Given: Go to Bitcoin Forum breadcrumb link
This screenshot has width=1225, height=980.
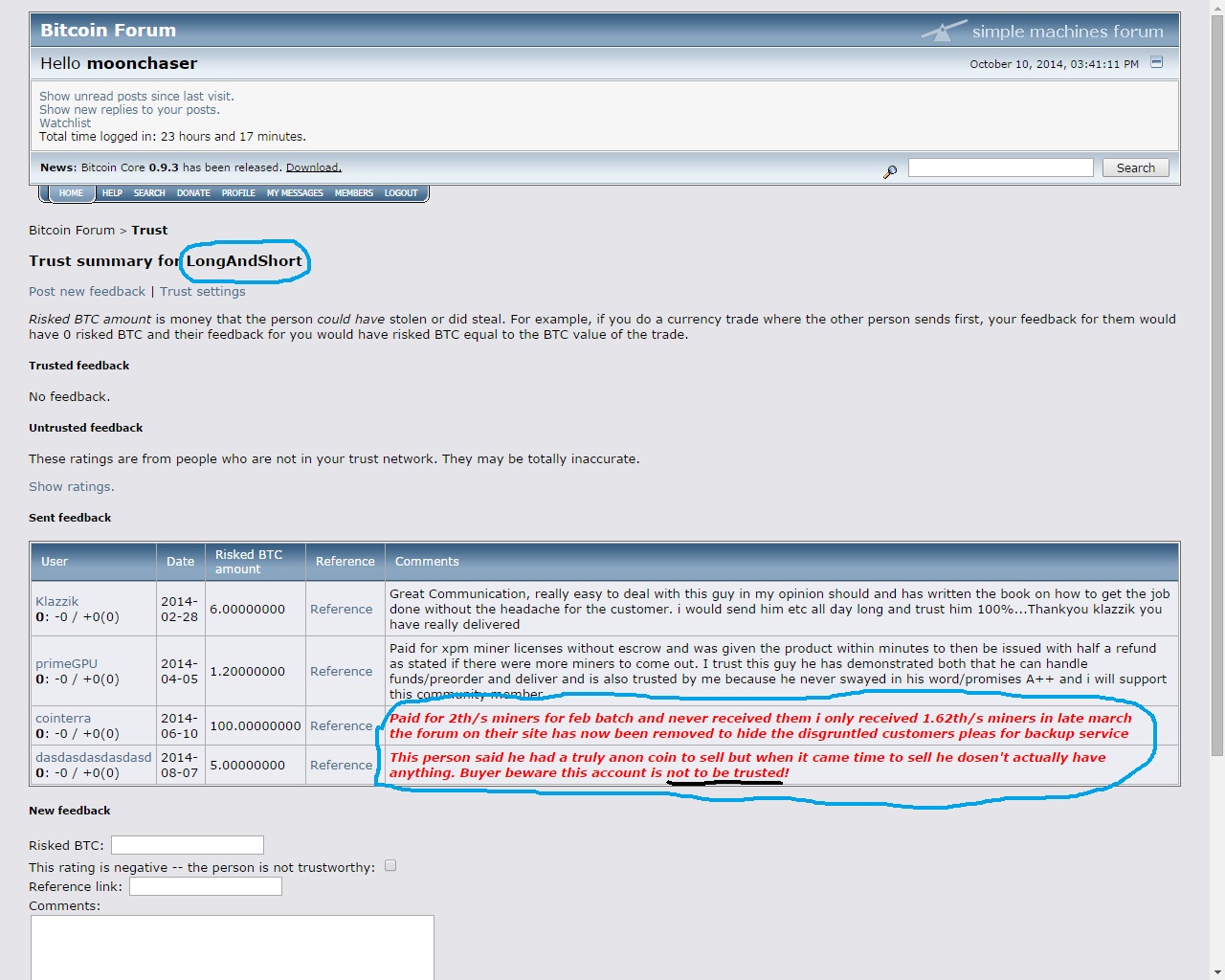Looking at the screenshot, I should (72, 230).
